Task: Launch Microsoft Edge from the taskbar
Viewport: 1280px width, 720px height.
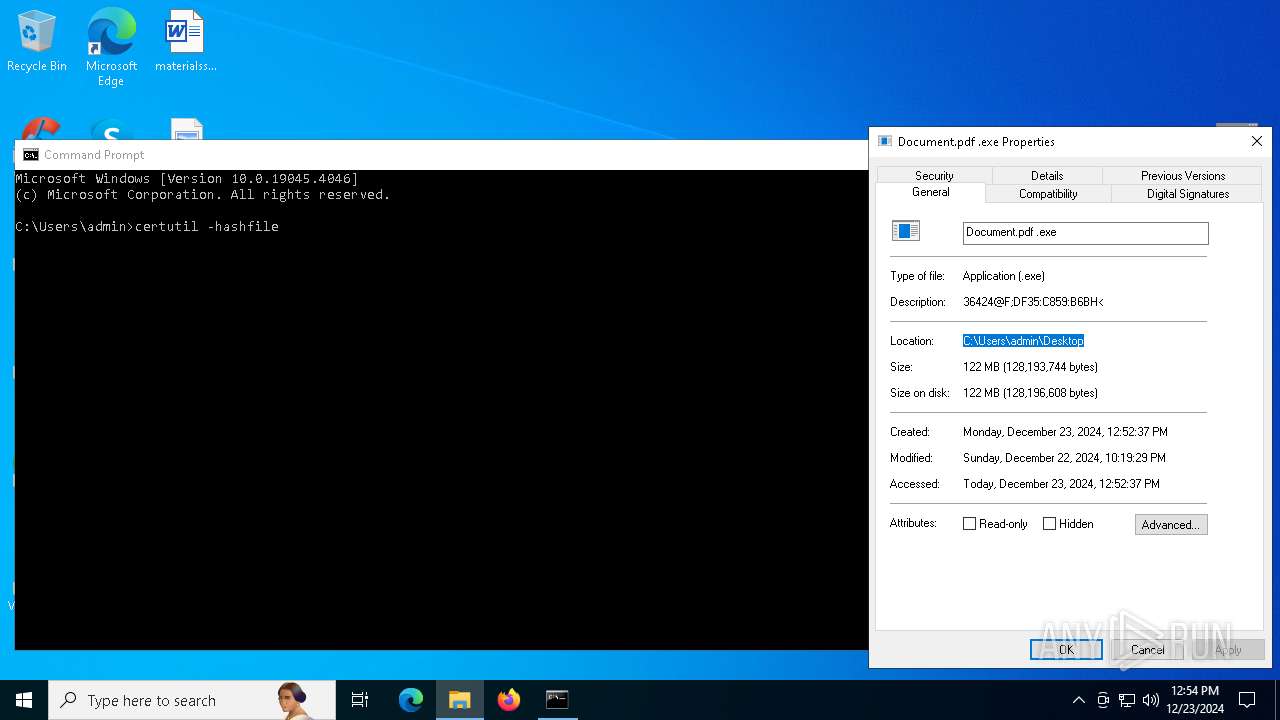Action: point(411,700)
